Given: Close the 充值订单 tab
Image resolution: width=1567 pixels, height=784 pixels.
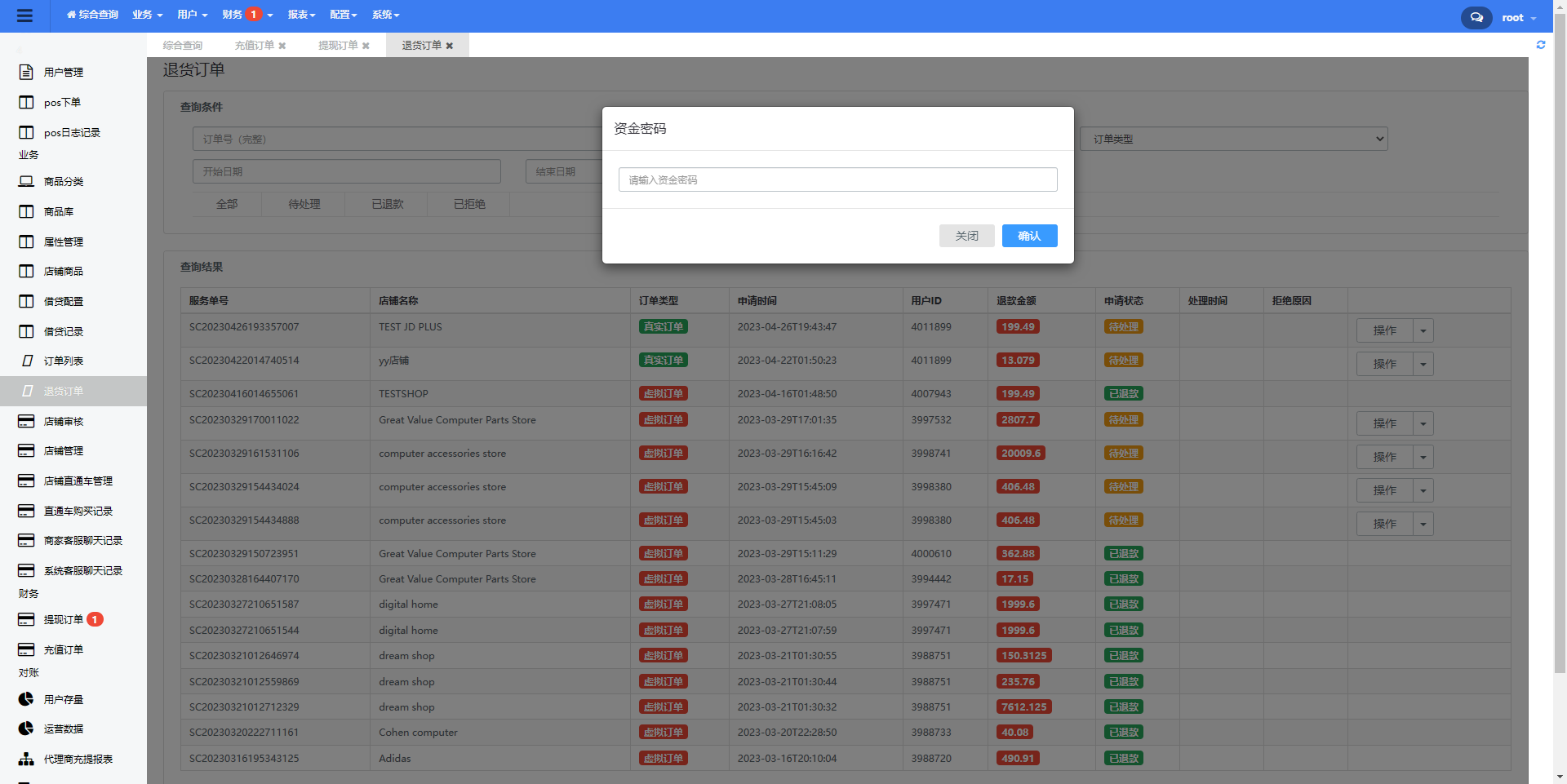Looking at the screenshot, I should tap(282, 46).
